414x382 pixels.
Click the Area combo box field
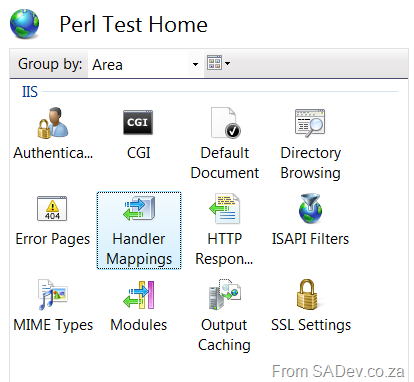[x=145, y=64]
